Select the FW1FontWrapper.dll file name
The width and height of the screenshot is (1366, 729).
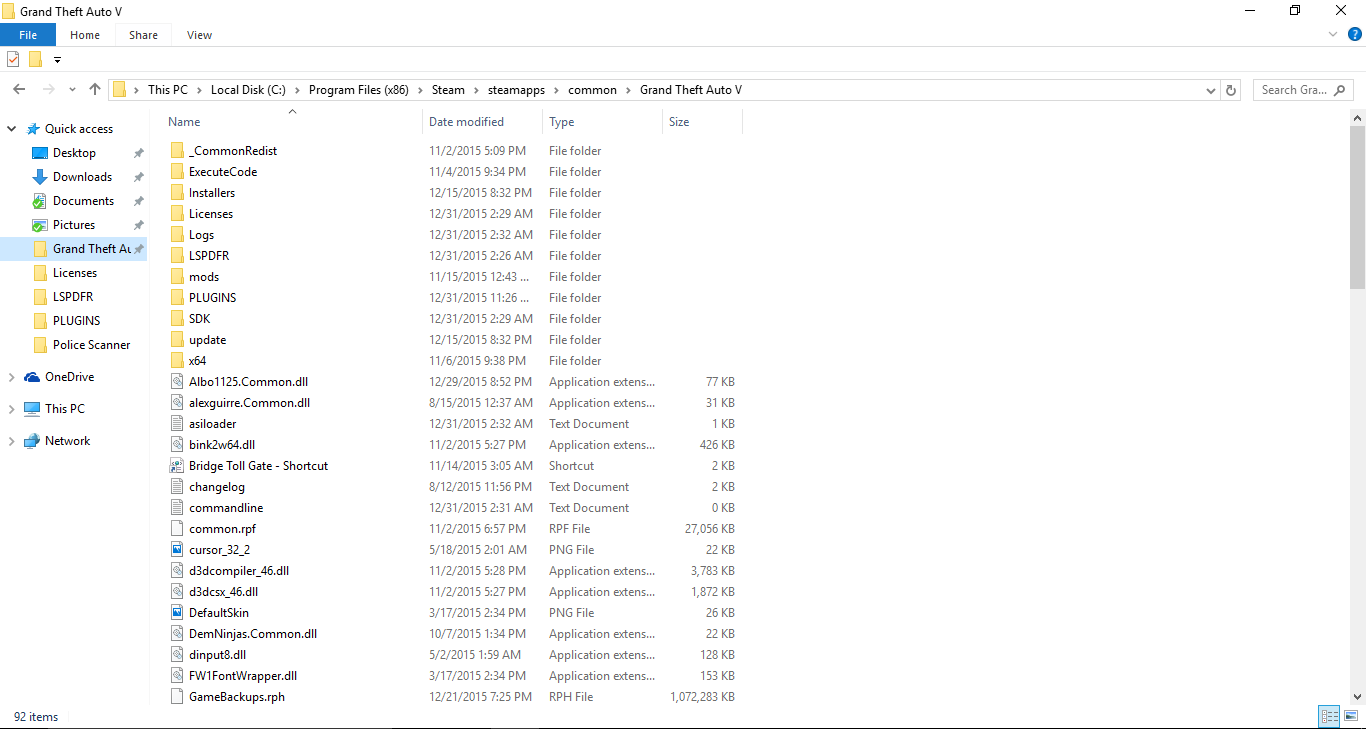coord(243,676)
